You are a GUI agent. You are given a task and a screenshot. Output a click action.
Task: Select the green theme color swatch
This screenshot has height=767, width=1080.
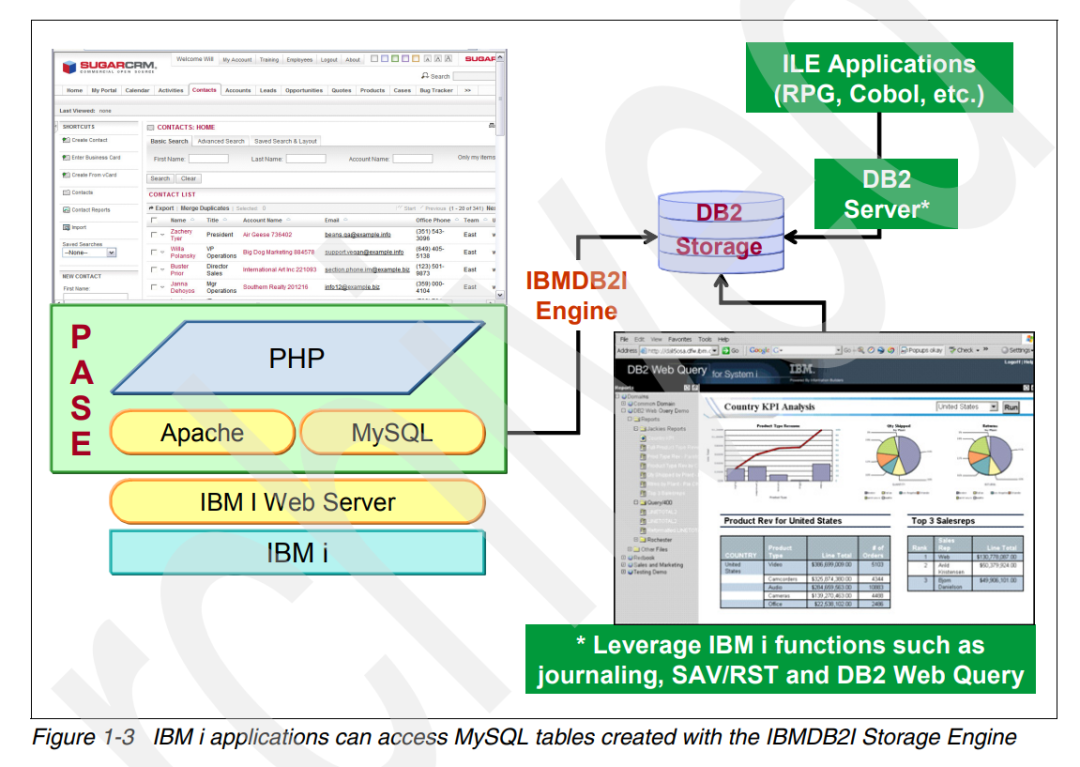click(x=395, y=59)
